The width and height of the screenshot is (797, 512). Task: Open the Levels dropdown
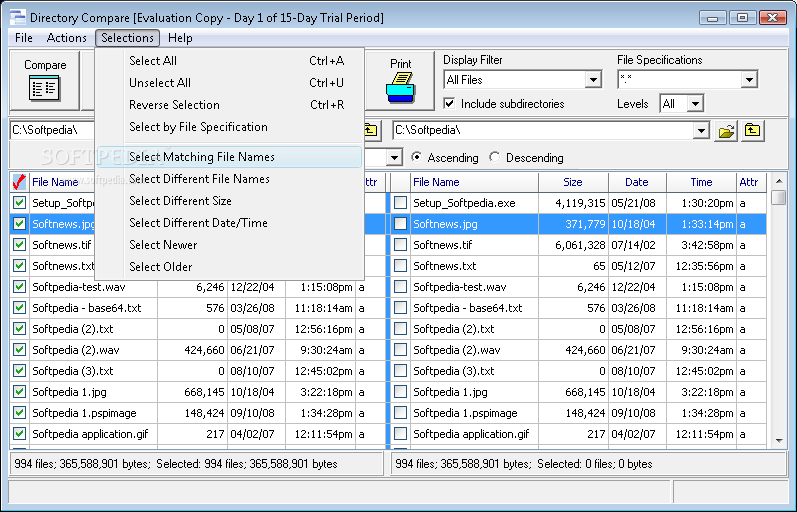click(695, 104)
